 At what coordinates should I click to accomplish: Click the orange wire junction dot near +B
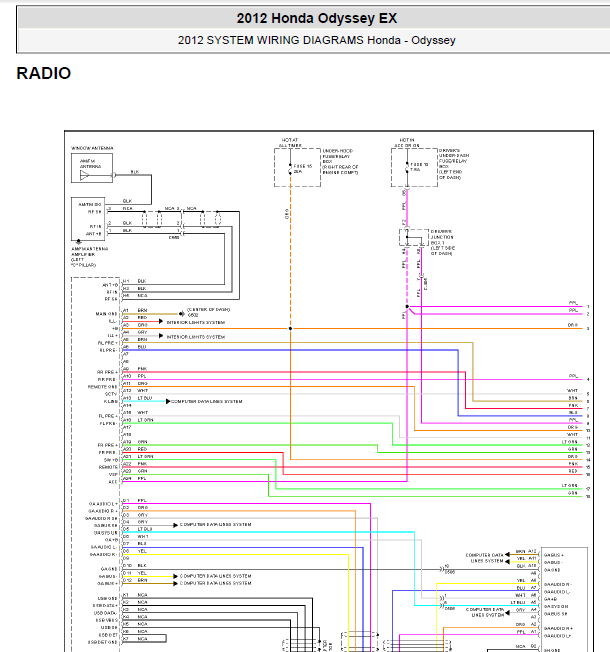pos(290,328)
